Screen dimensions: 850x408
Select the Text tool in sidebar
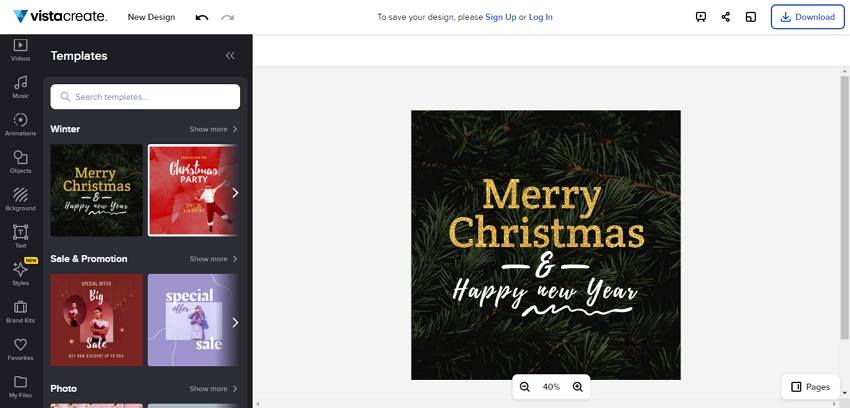[x=20, y=237]
